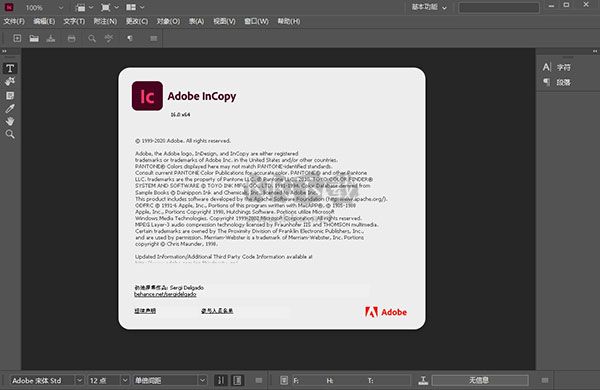Click the © 1999-2020 Adobe copyright line
Image resolution: width=600 pixels, height=390 pixels.
[183, 141]
